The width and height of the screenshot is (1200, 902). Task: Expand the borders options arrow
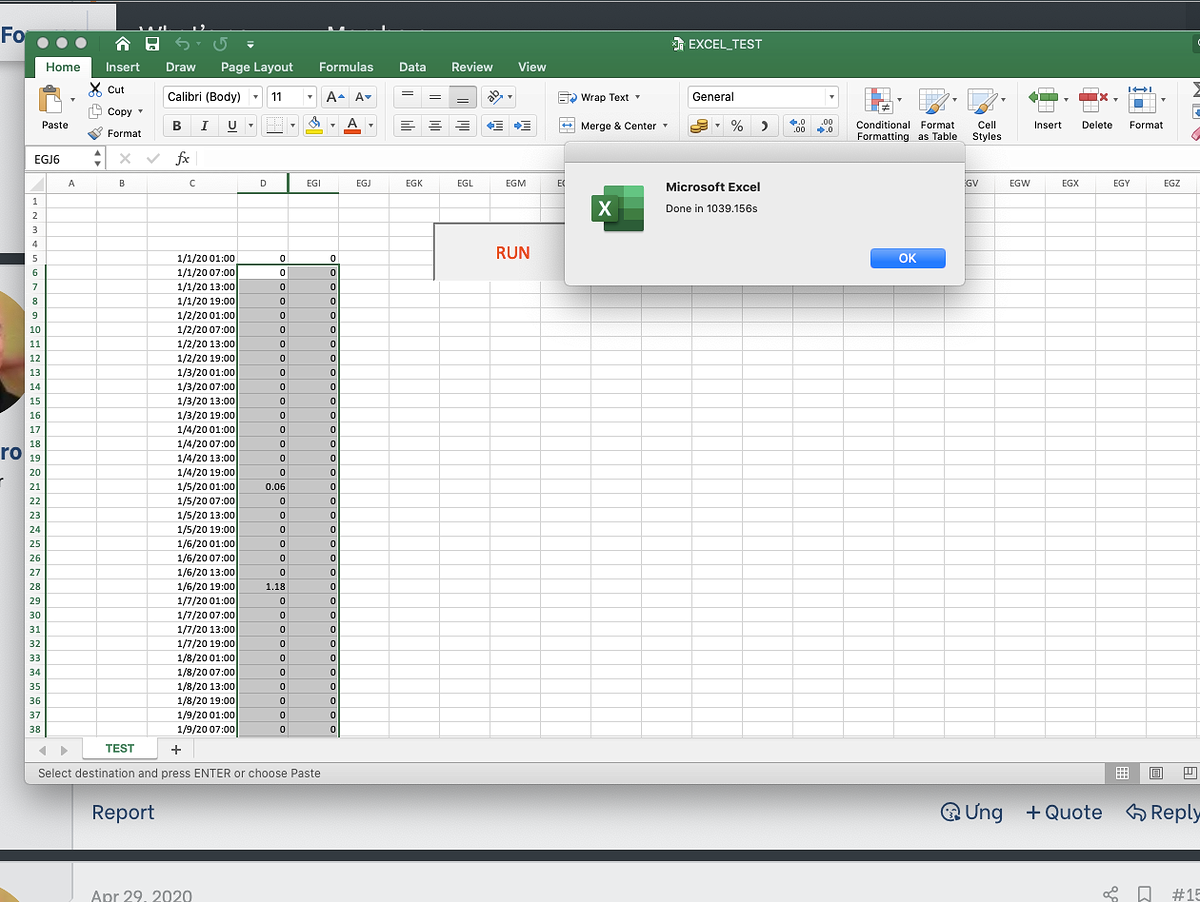(x=293, y=126)
